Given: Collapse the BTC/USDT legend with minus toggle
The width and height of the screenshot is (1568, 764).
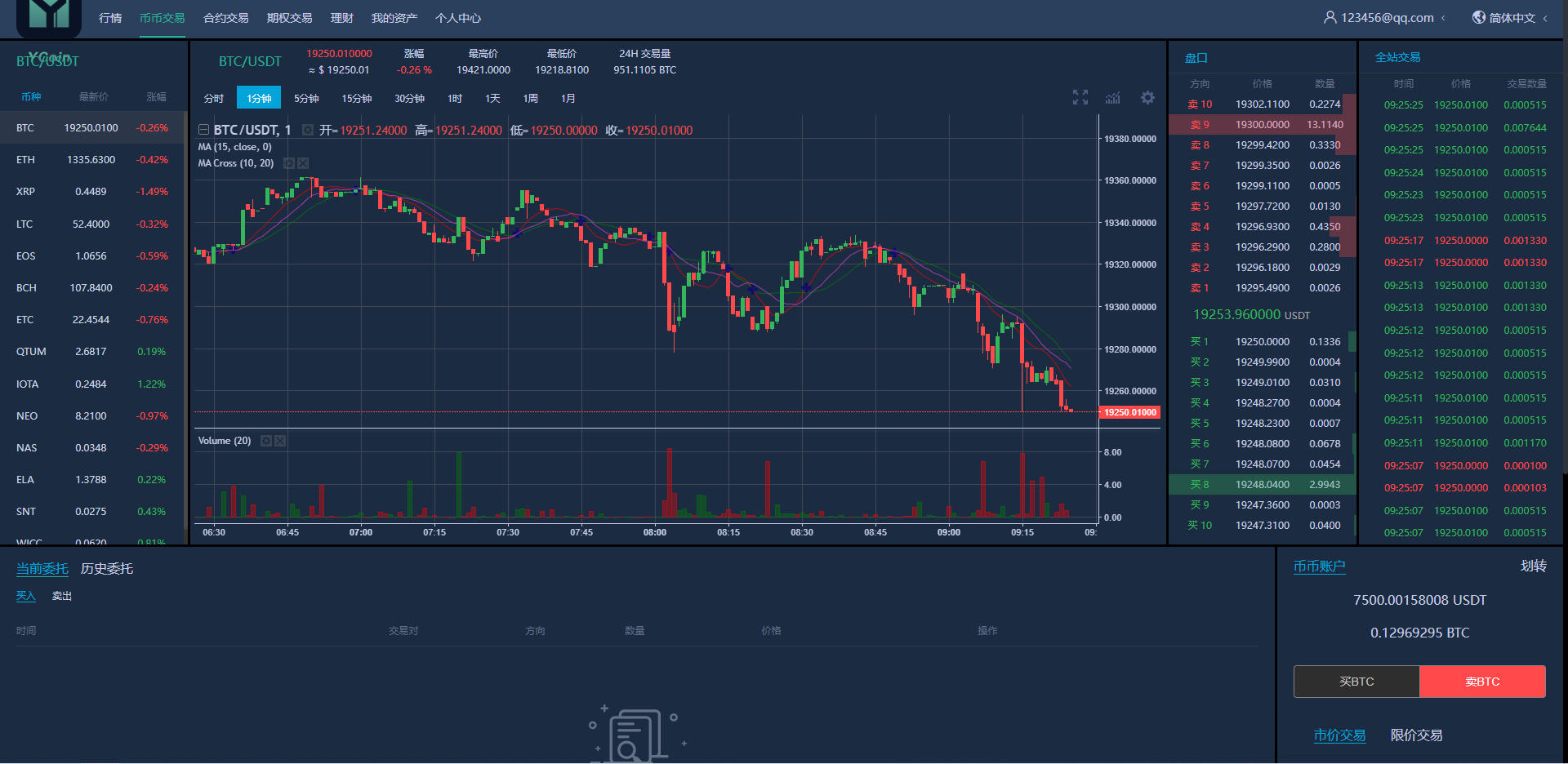Looking at the screenshot, I should 203,129.
